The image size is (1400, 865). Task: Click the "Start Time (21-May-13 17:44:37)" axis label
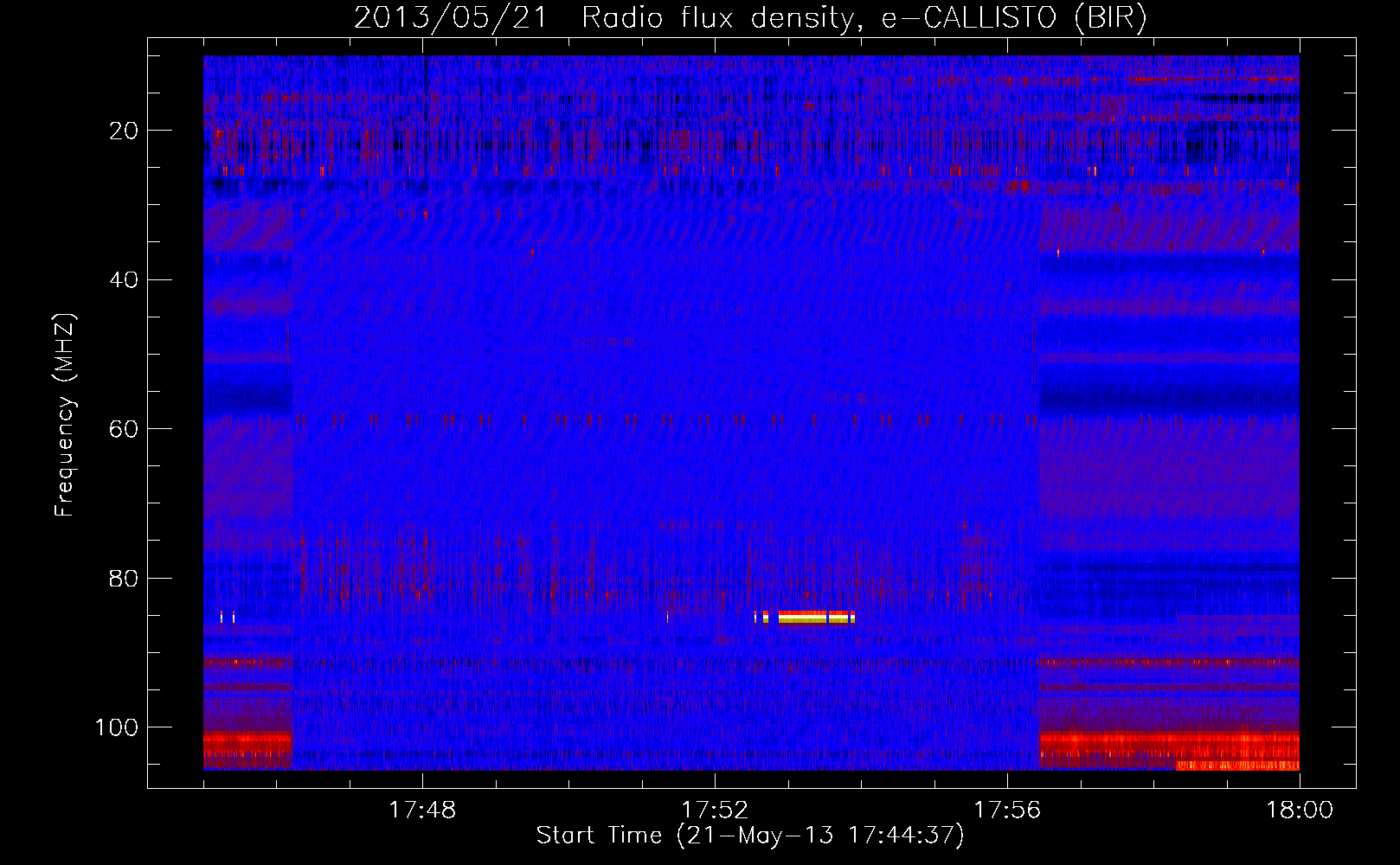(x=749, y=836)
